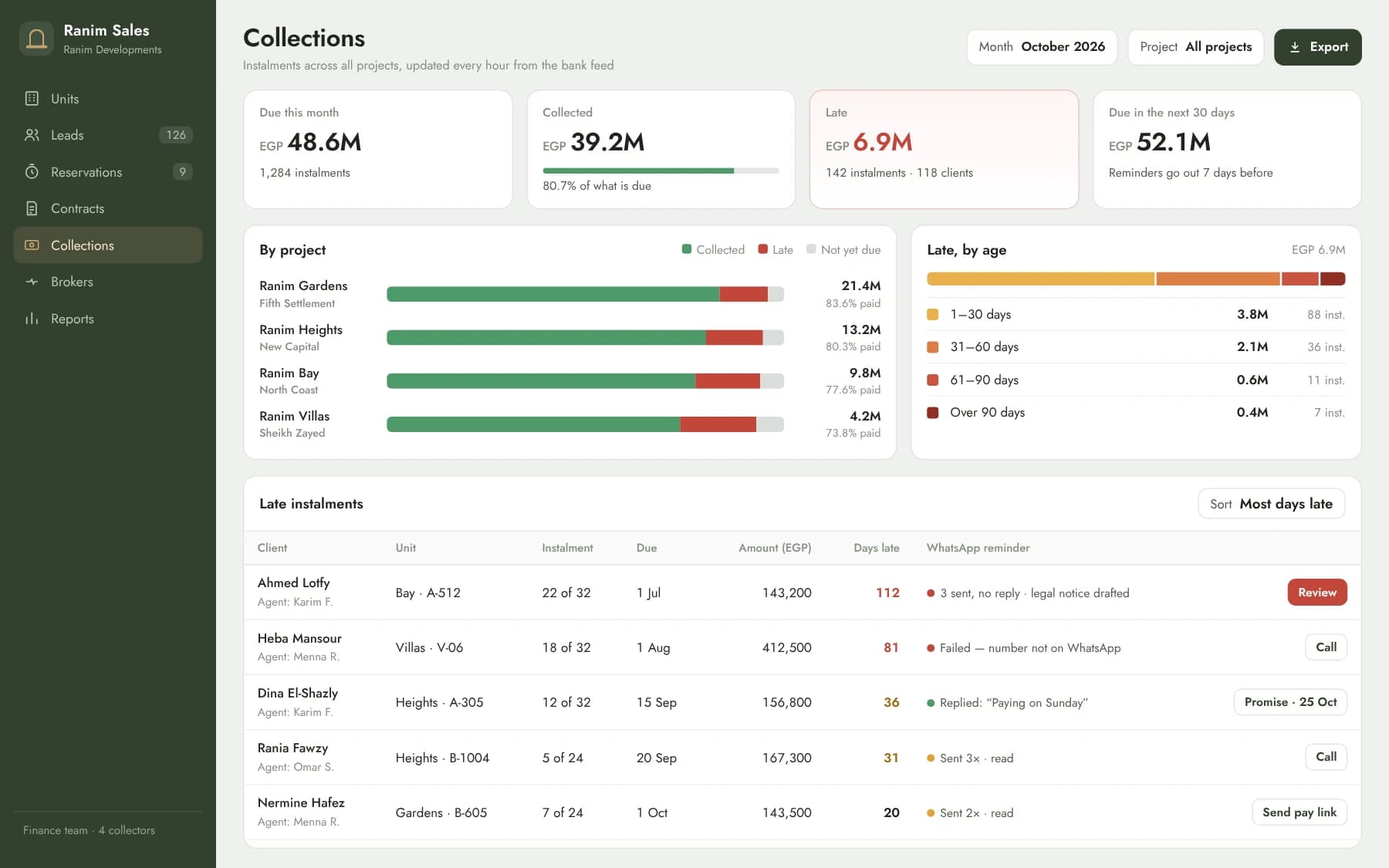
Task: Call Heba Mansour about her instalment
Action: [1326, 647]
